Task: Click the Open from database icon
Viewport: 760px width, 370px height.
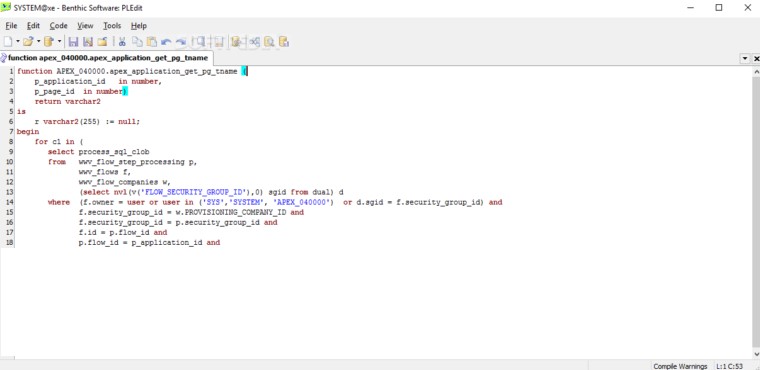Action: point(49,42)
